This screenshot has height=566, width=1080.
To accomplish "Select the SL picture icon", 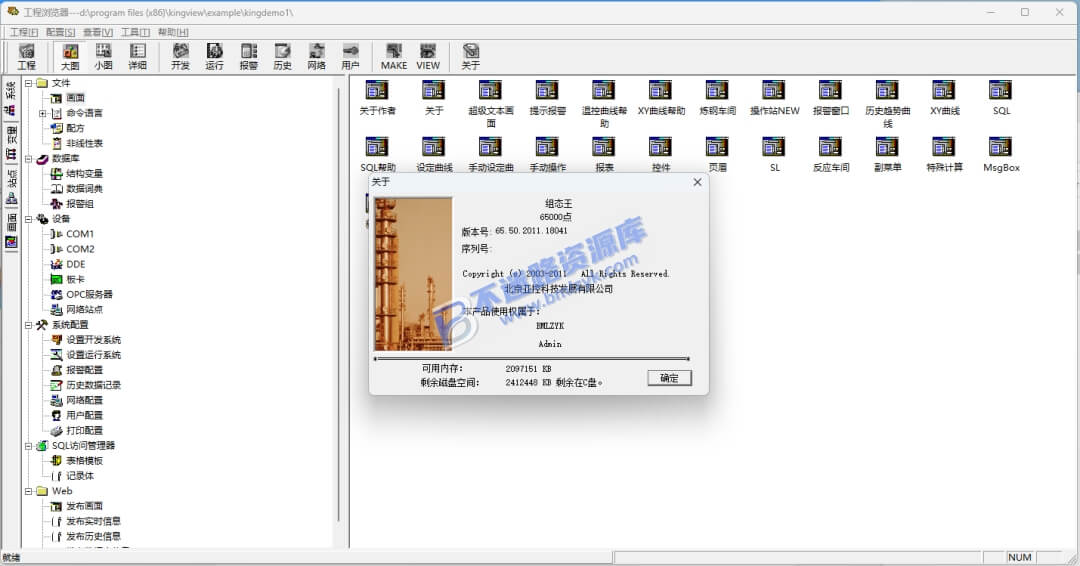I will coord(775,154).
